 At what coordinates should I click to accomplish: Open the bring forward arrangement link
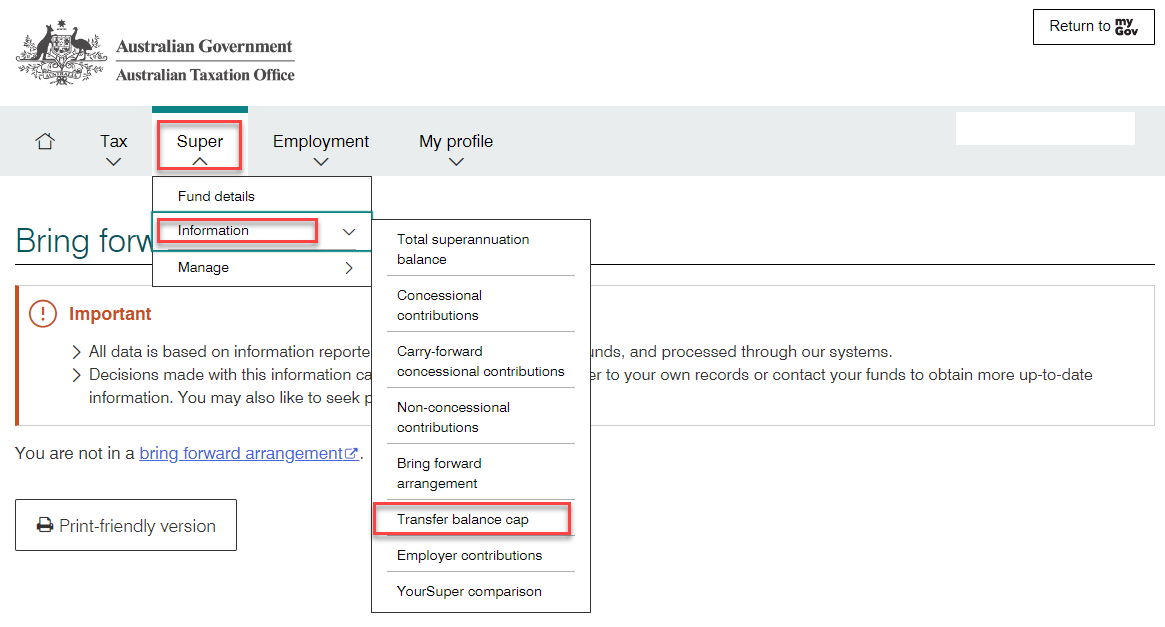tap(241, 454)
